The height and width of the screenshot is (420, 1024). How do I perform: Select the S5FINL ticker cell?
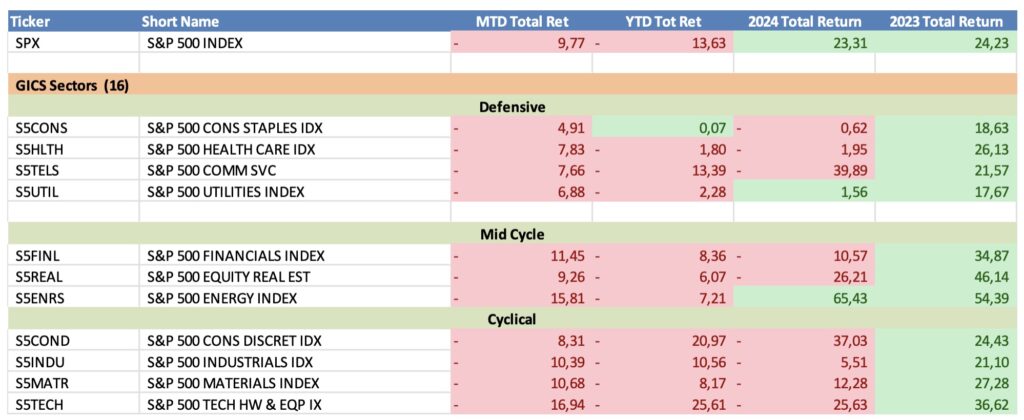pyautogui.click(x=39, y=256)
